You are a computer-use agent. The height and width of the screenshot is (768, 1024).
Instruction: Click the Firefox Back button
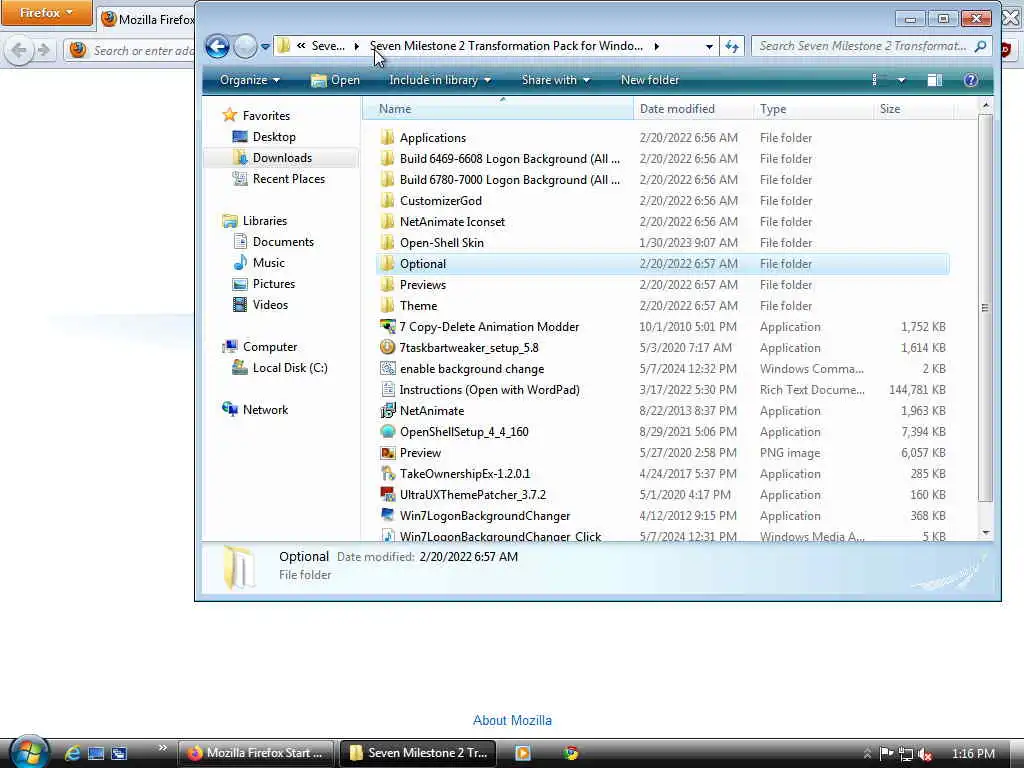pos(19,50)
